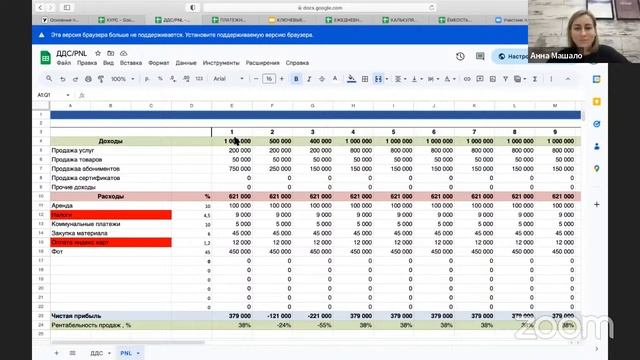Apply strikethrough formatting

tap(322, 79)
